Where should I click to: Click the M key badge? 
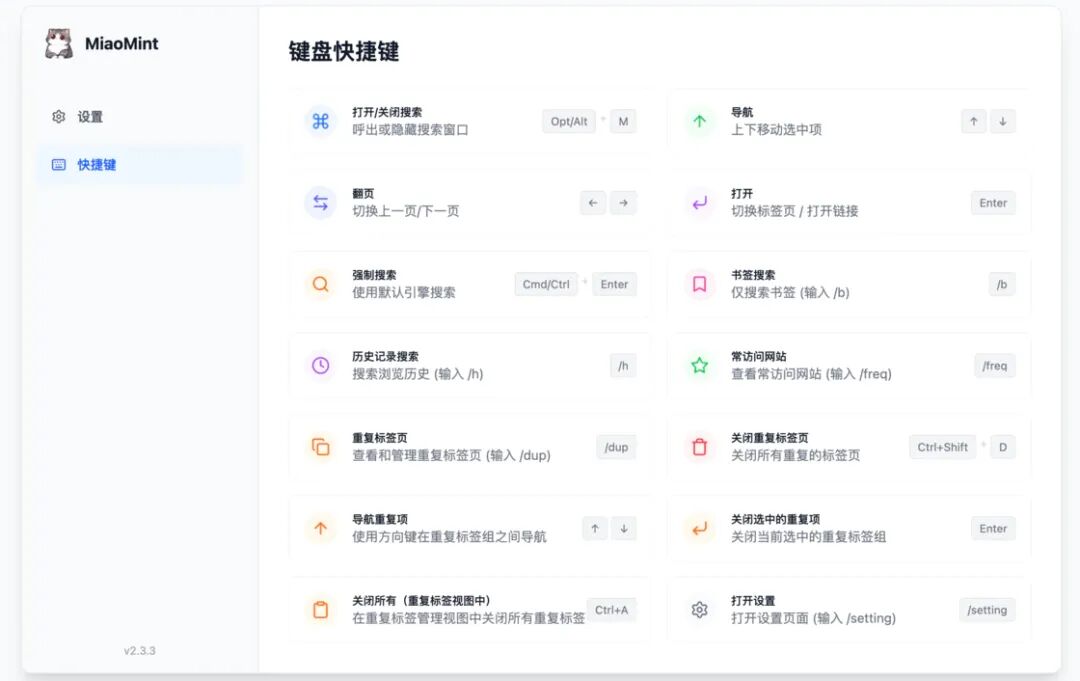point(623,122)
